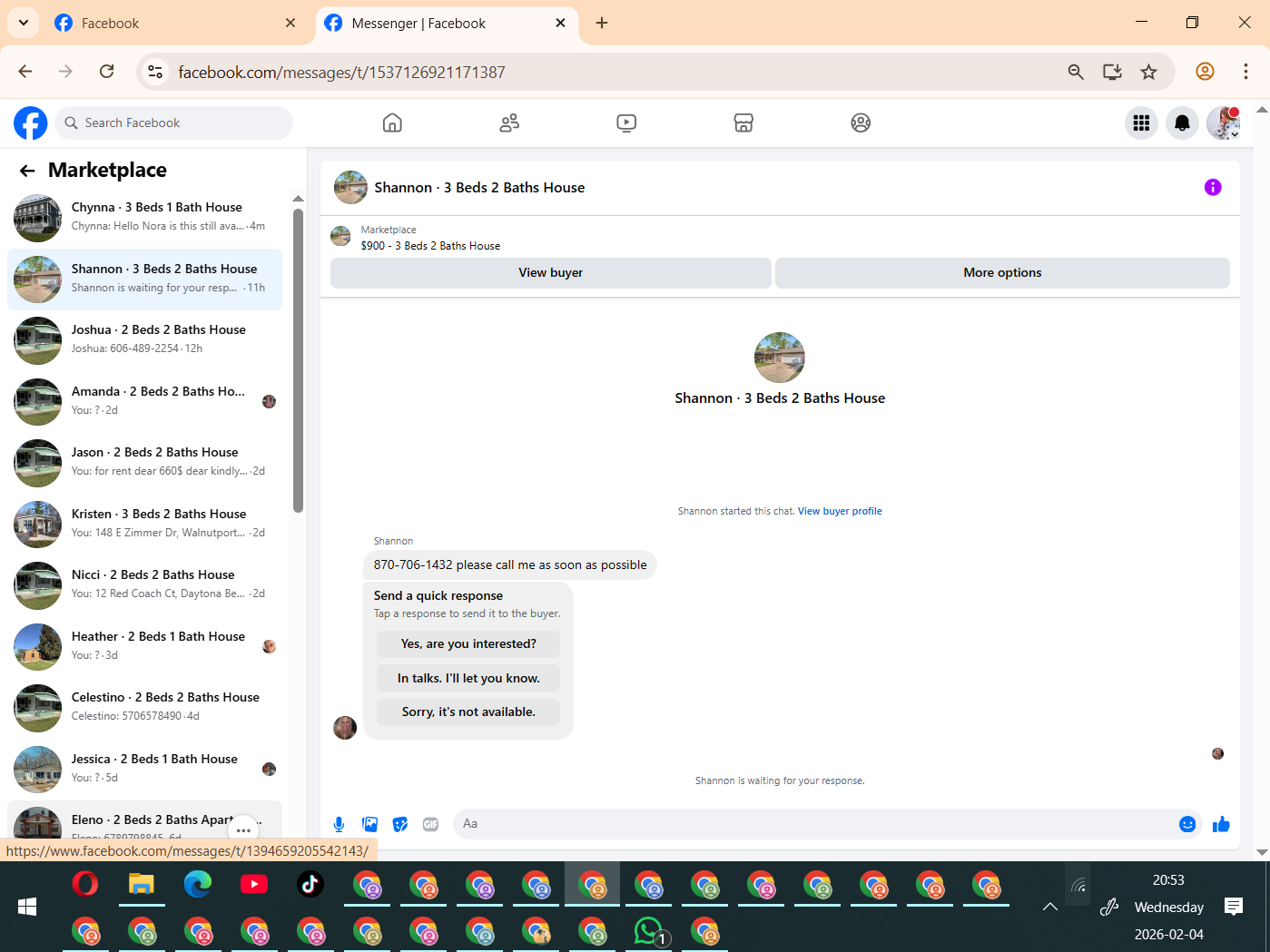Open Video (Watch) icon in top navigation
Viewport: 1270px width, 952px height.
point(626,123)
